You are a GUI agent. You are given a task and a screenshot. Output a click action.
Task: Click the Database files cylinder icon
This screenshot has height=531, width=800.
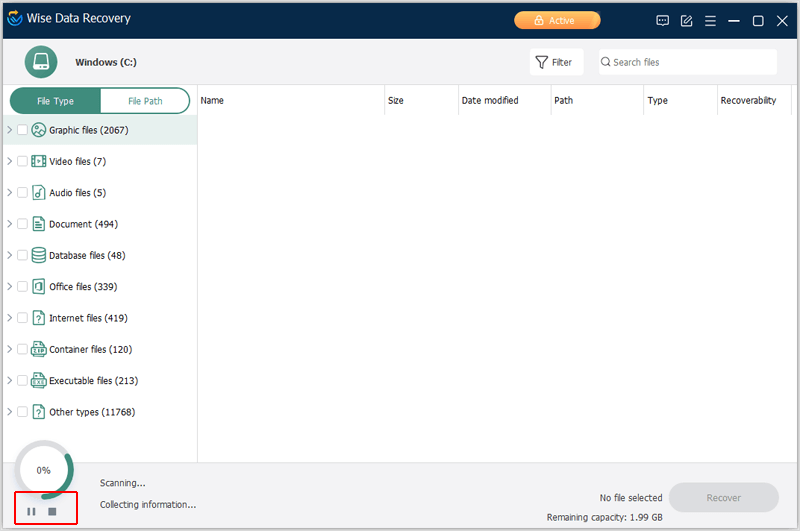pos(39,255)
